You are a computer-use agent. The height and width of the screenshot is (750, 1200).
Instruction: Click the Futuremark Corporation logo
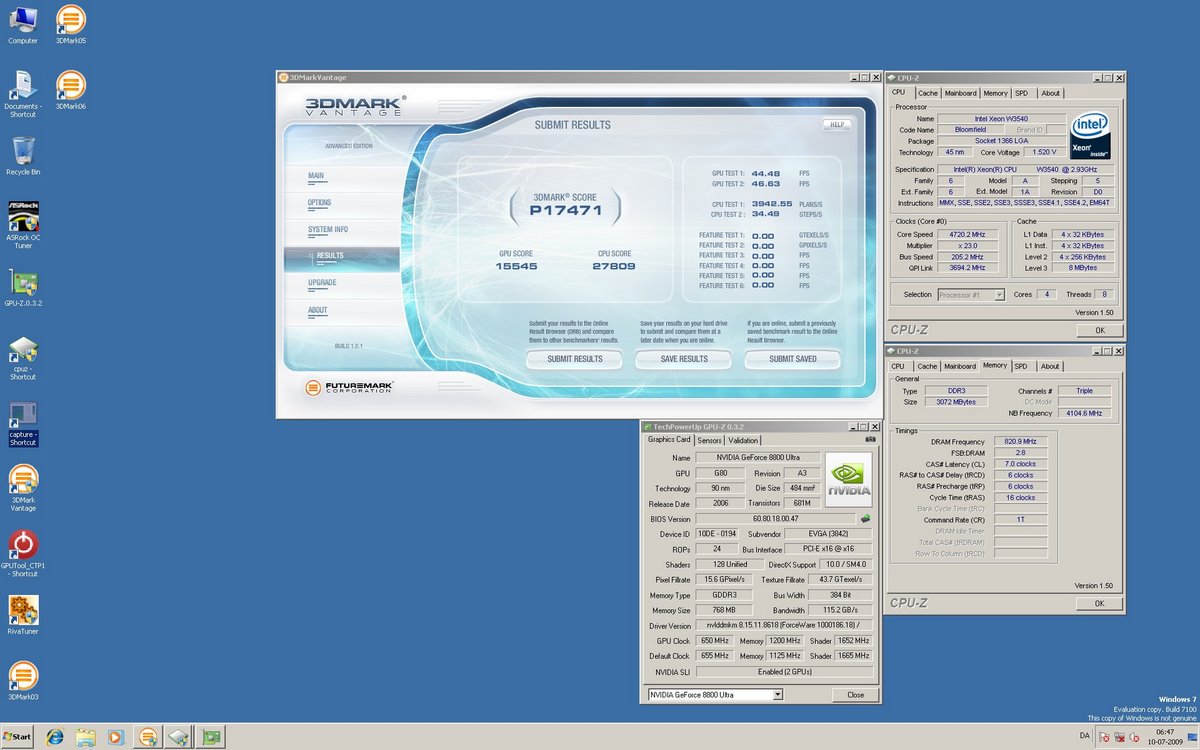pos(350,387)
